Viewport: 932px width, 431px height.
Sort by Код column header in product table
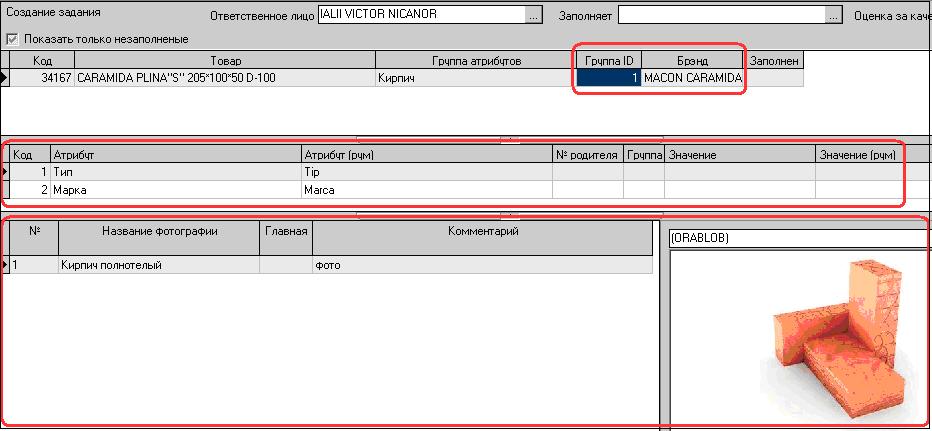[42, 61]
